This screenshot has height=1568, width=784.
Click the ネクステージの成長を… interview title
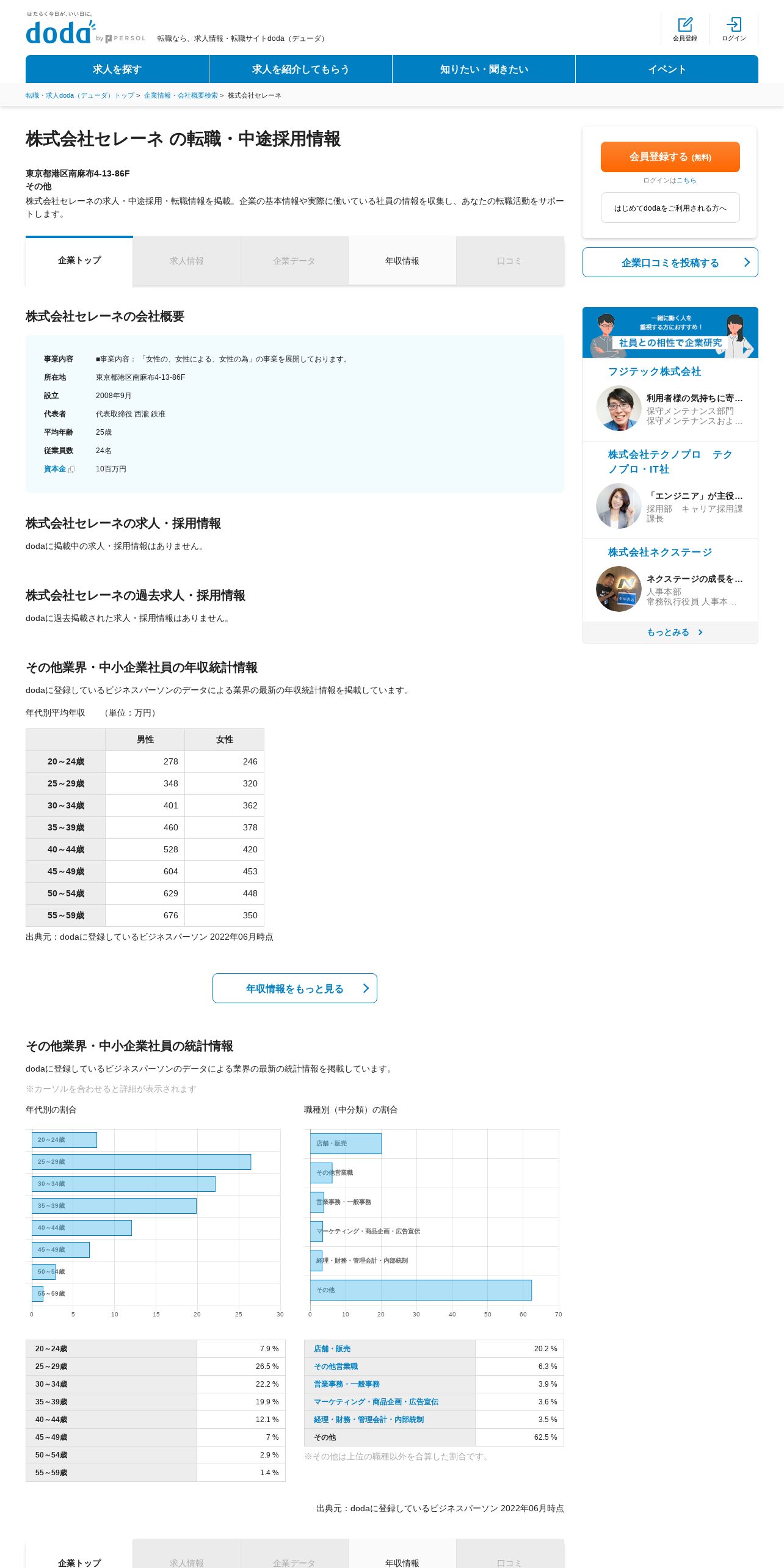pyautogui.click(x=695, y=579)
